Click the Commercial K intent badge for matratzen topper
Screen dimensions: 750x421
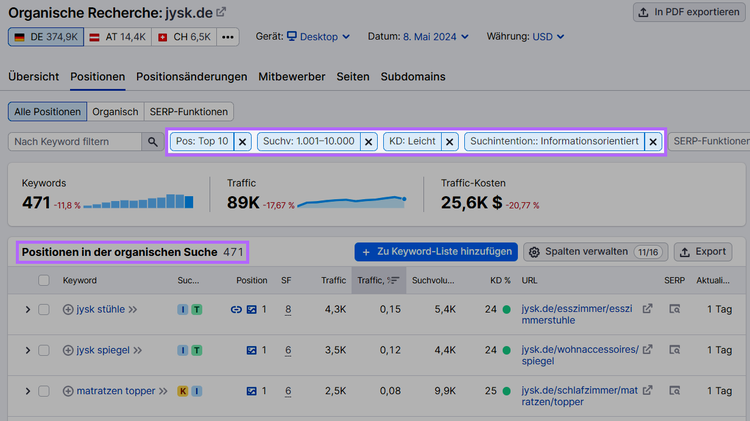(x=183, y=391)
